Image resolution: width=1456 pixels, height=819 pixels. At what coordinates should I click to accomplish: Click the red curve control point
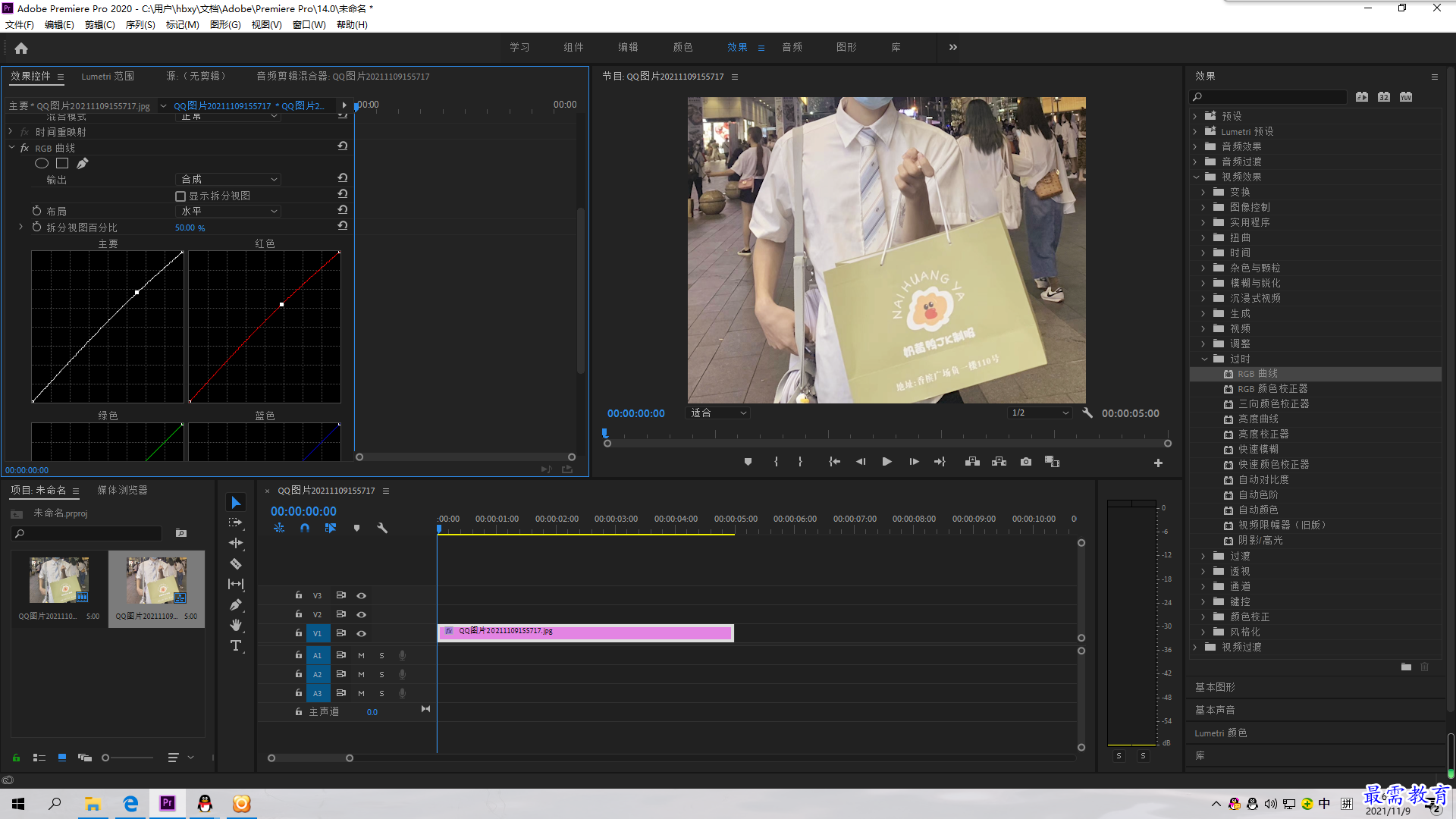pos(282,304)
